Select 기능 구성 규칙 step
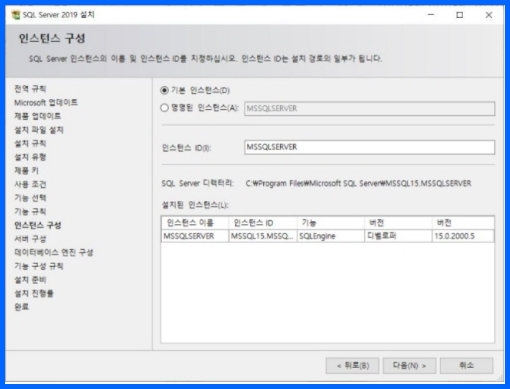The image size is (510, 389). tap(39, 266)
